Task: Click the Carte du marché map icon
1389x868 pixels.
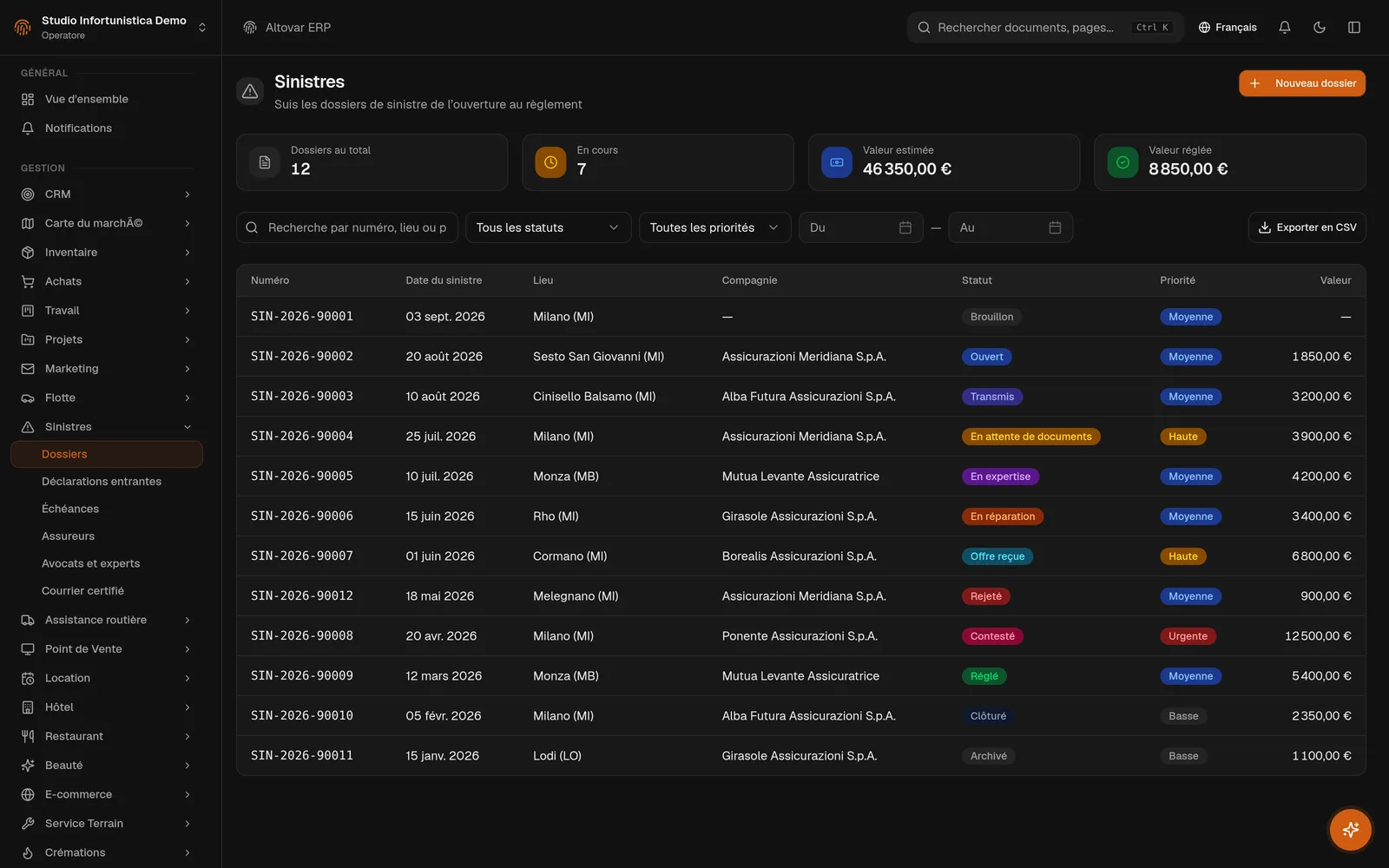Action: (28, 223)
